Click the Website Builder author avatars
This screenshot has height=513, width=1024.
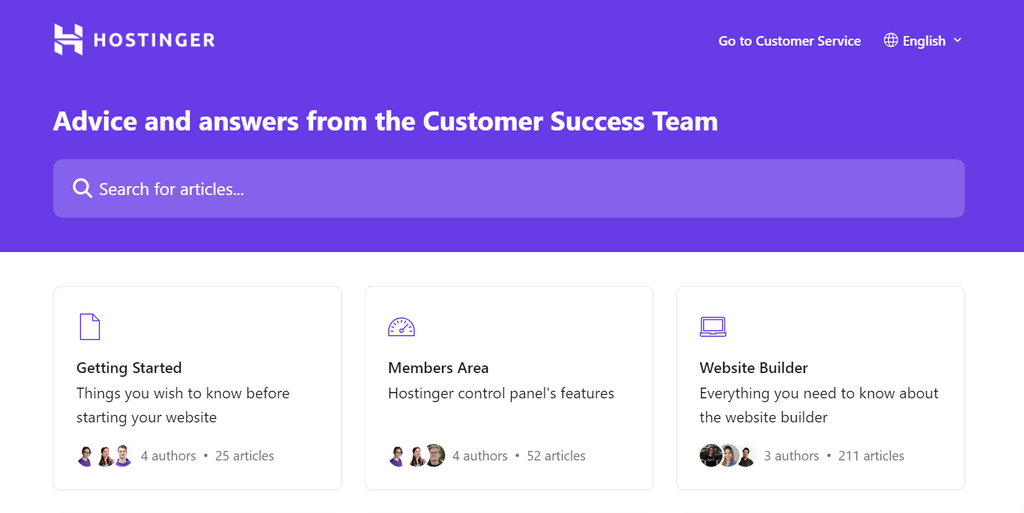coord(727,456)
